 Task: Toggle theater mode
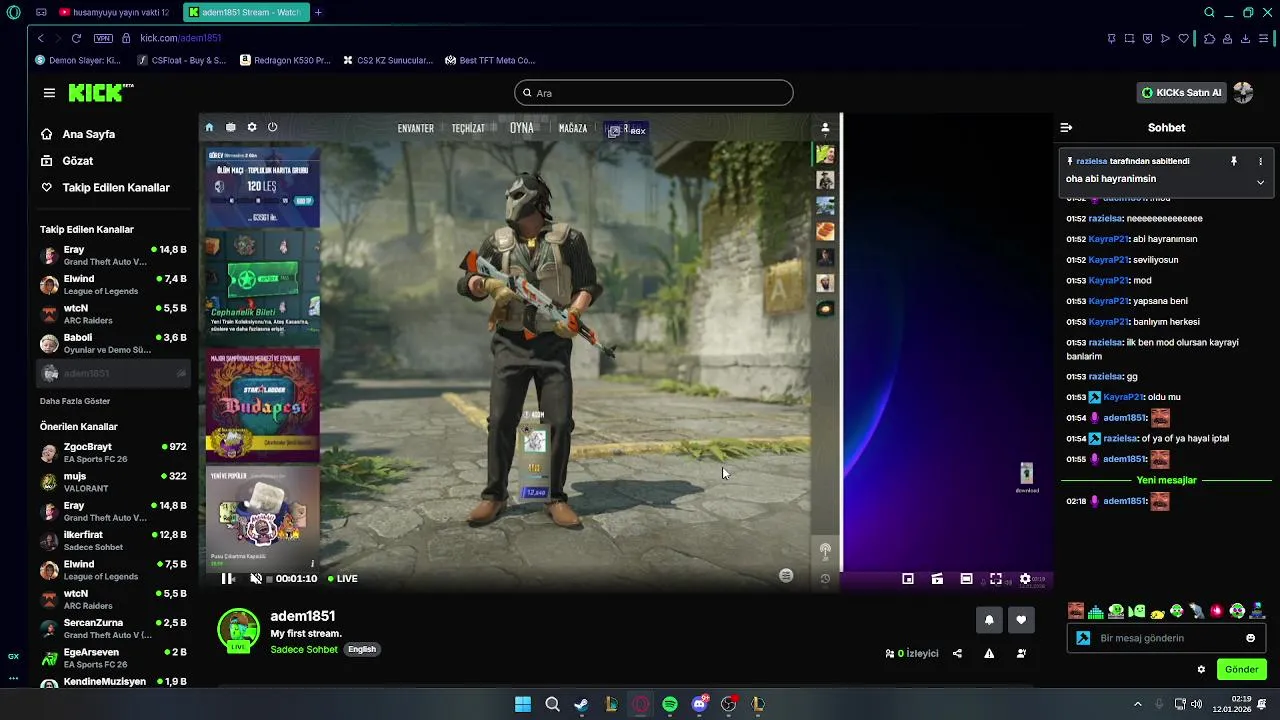[x=966, y=579]
